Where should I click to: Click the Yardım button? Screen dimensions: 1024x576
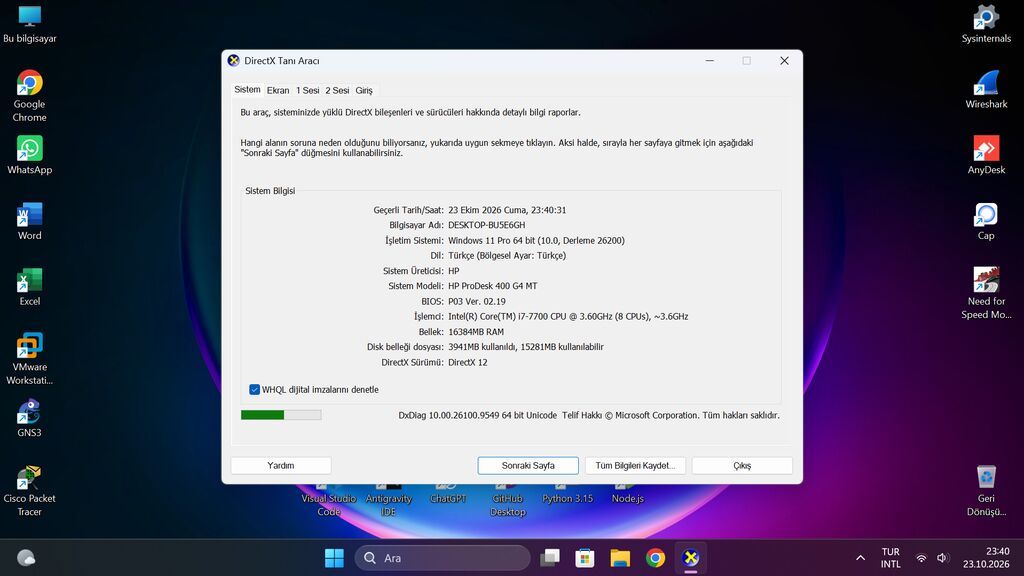click(x=281, y=466)
